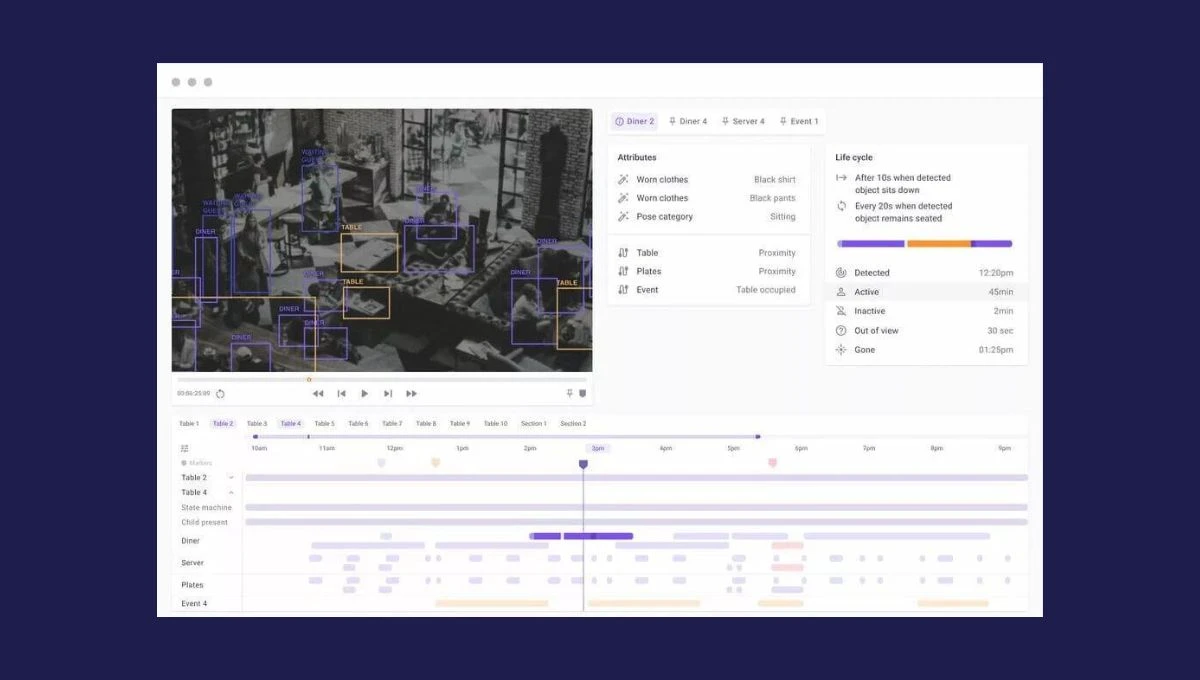
Task: Click the orange segment of life cycle bar
Action: coord(939,244)
